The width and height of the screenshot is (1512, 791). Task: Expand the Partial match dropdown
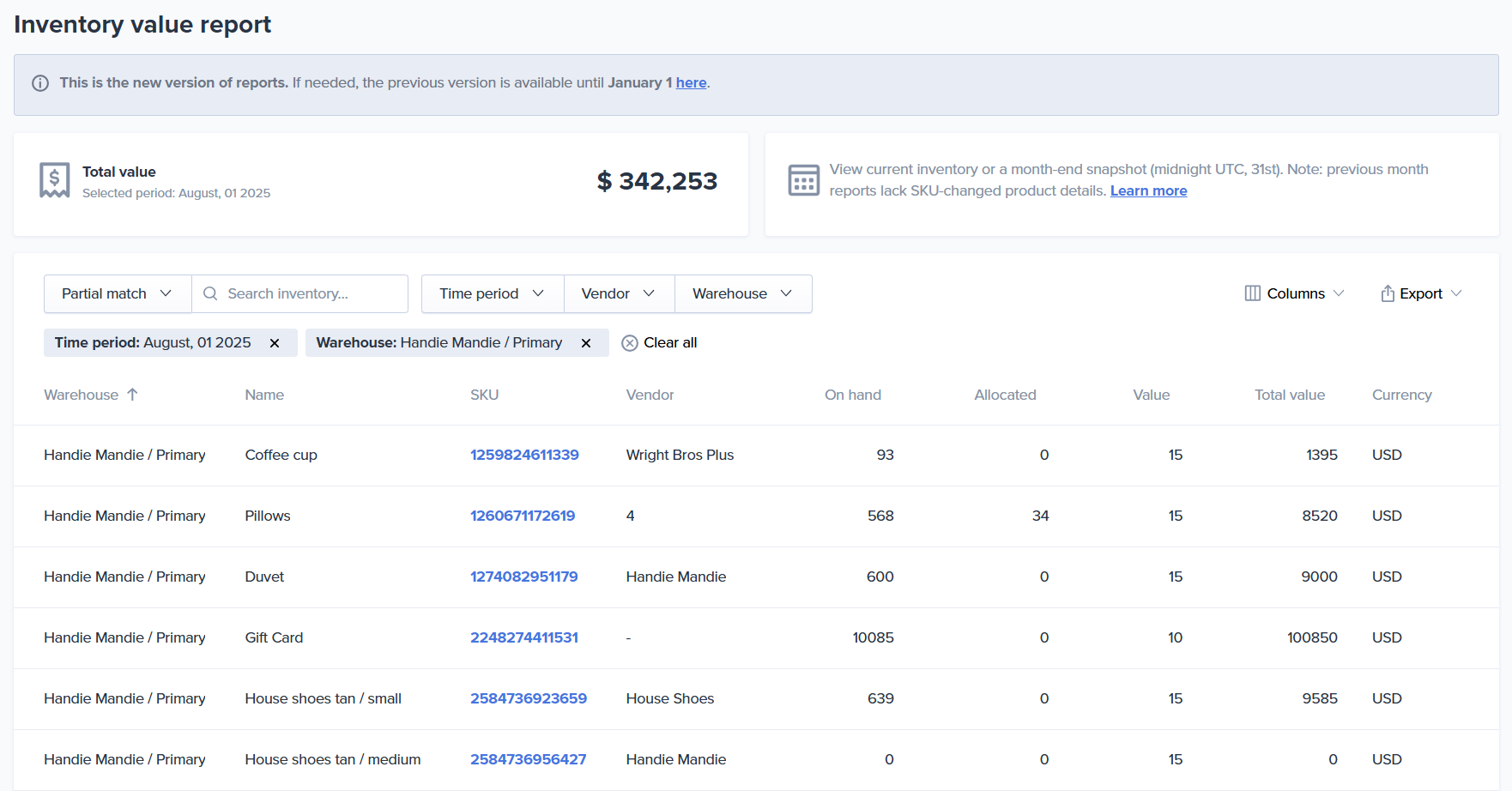[x=118, y=293]
